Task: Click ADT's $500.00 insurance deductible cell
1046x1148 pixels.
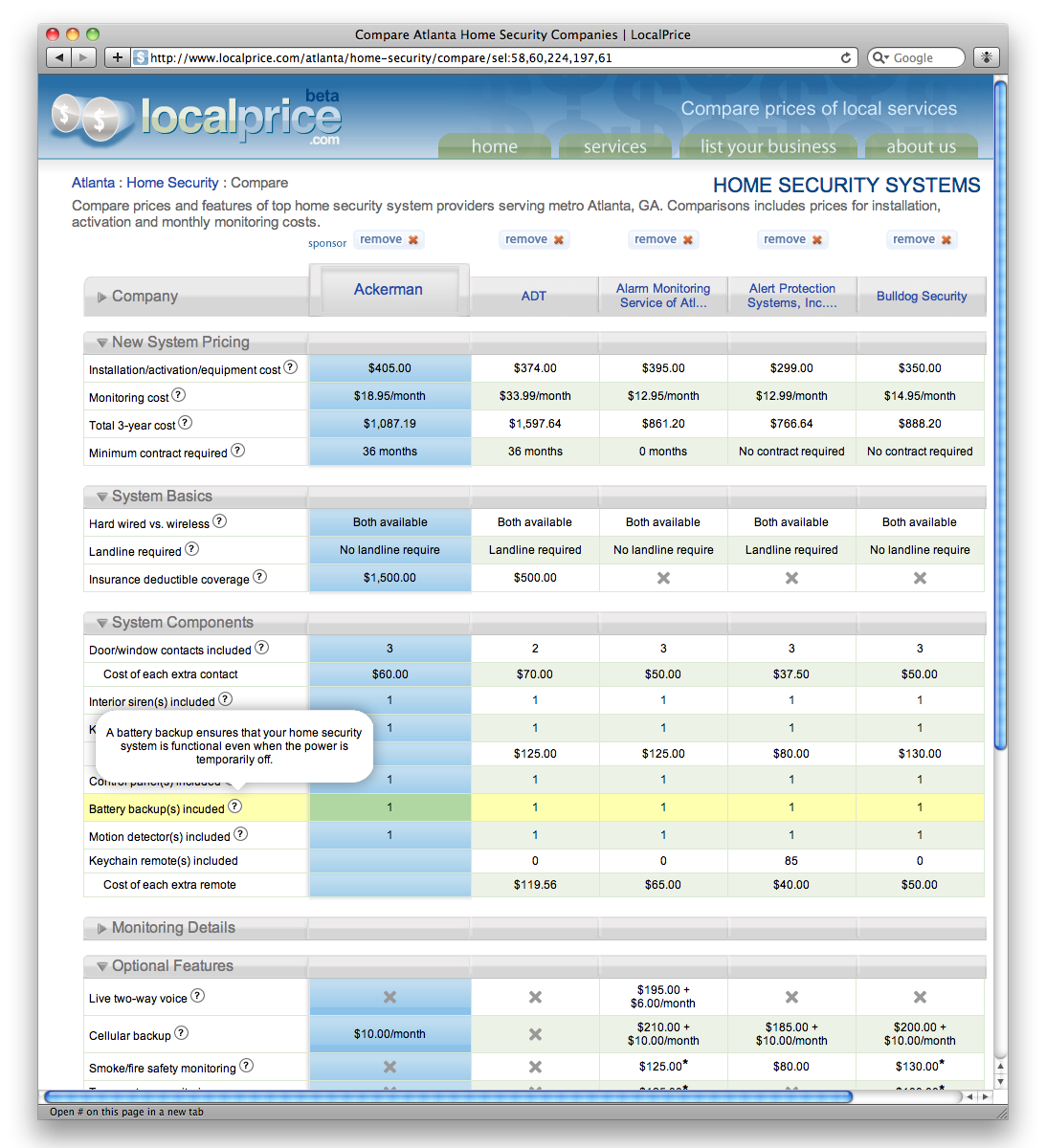Action: point(535,578)
